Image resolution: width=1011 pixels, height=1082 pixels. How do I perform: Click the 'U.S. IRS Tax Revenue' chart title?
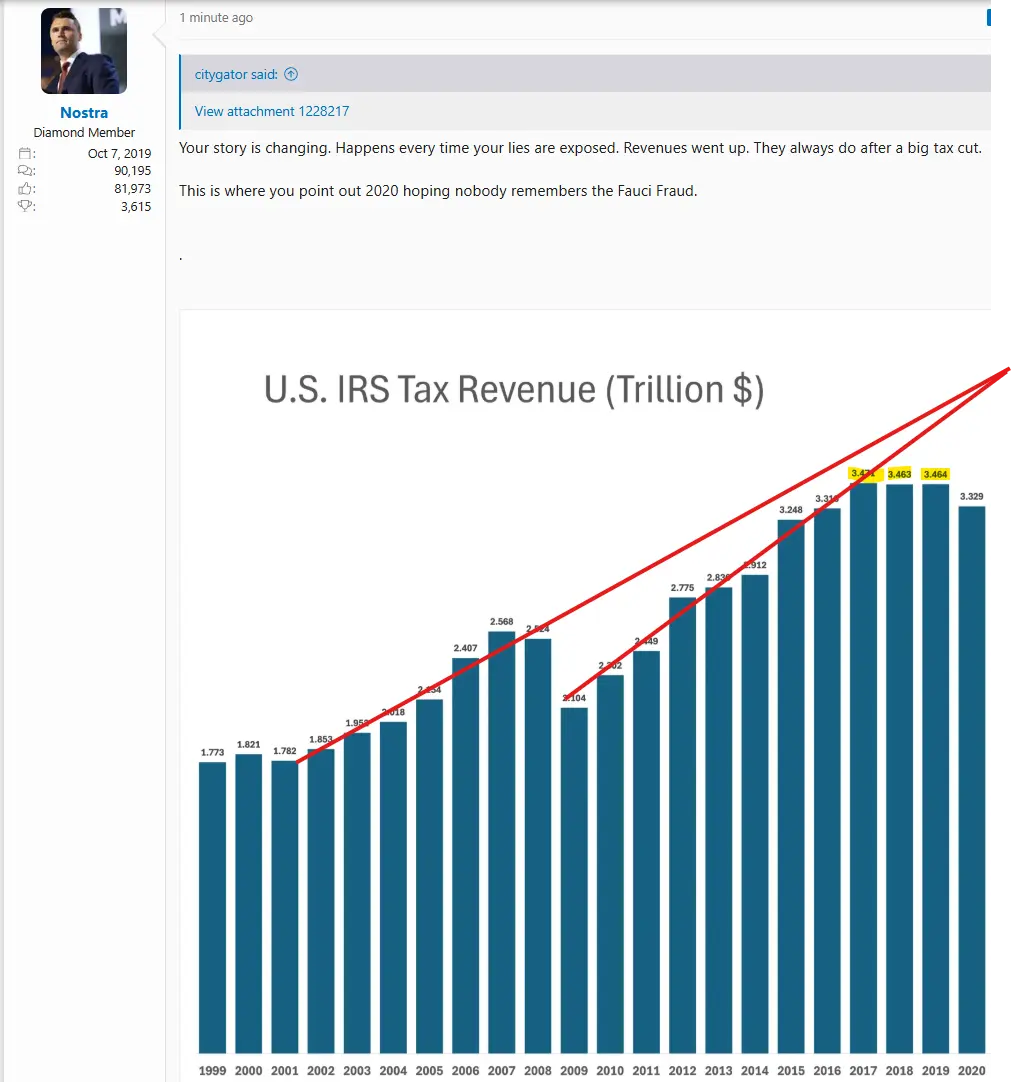tap(514, 389)
